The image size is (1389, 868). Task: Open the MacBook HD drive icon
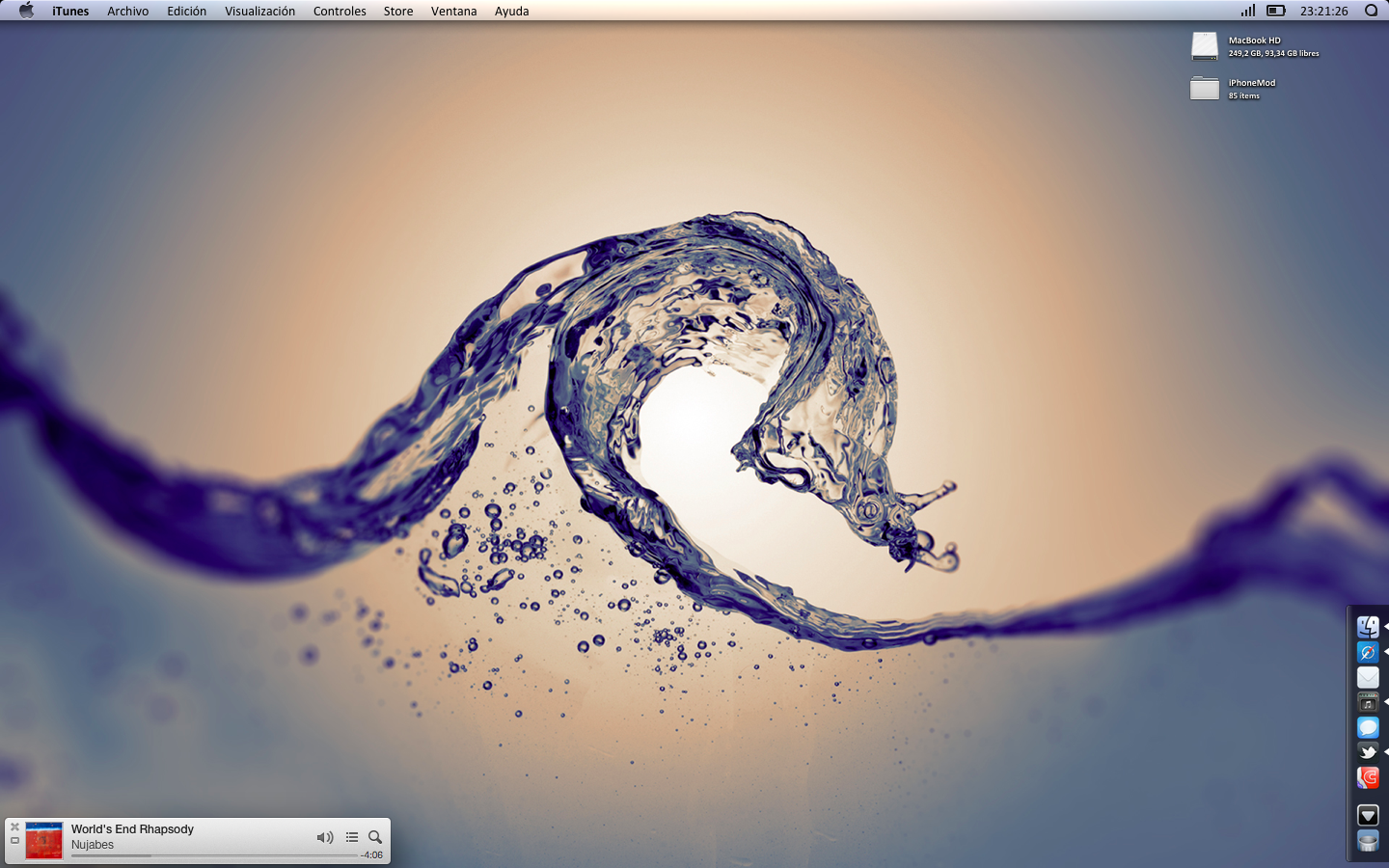pyautogui.click(x=1205, y=46)
